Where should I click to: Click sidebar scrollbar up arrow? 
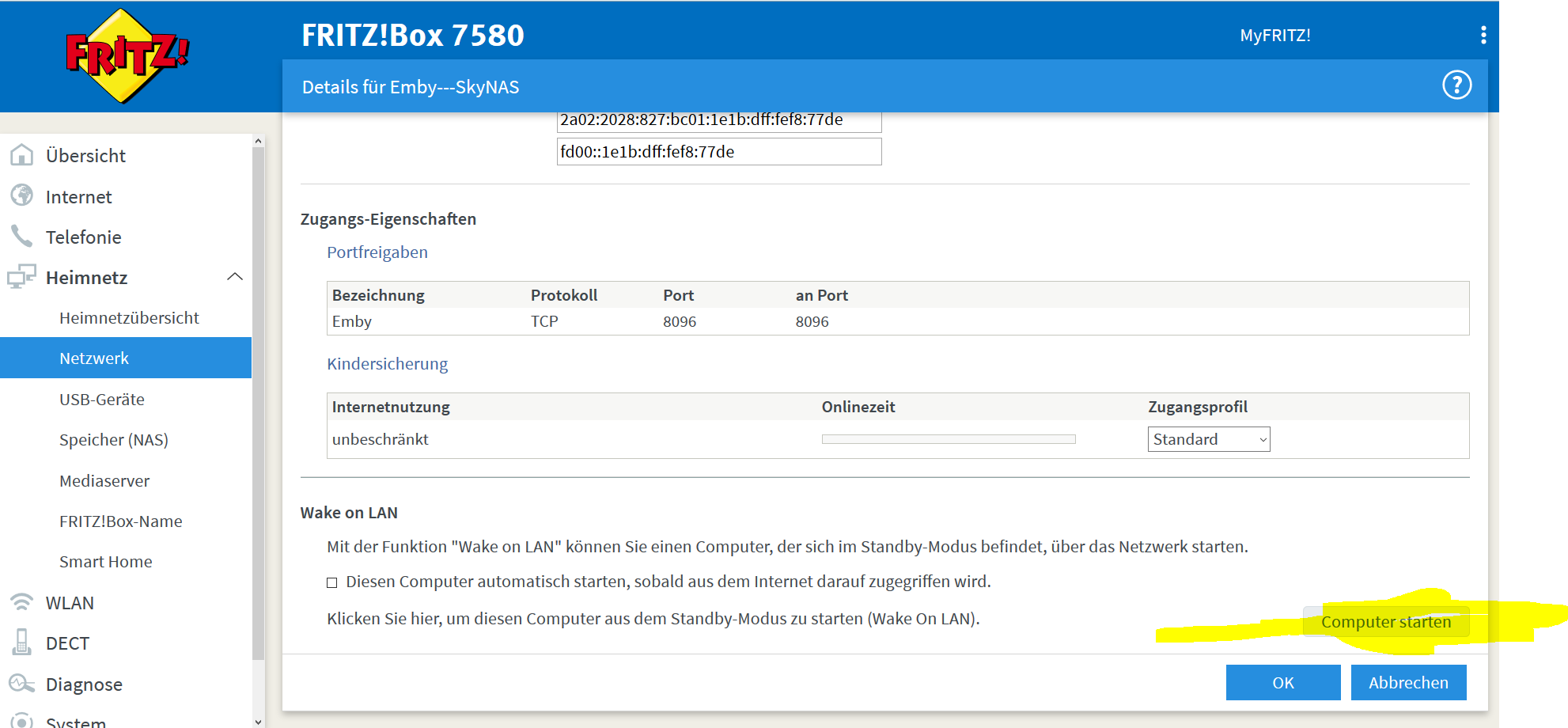tap(258, 141)
